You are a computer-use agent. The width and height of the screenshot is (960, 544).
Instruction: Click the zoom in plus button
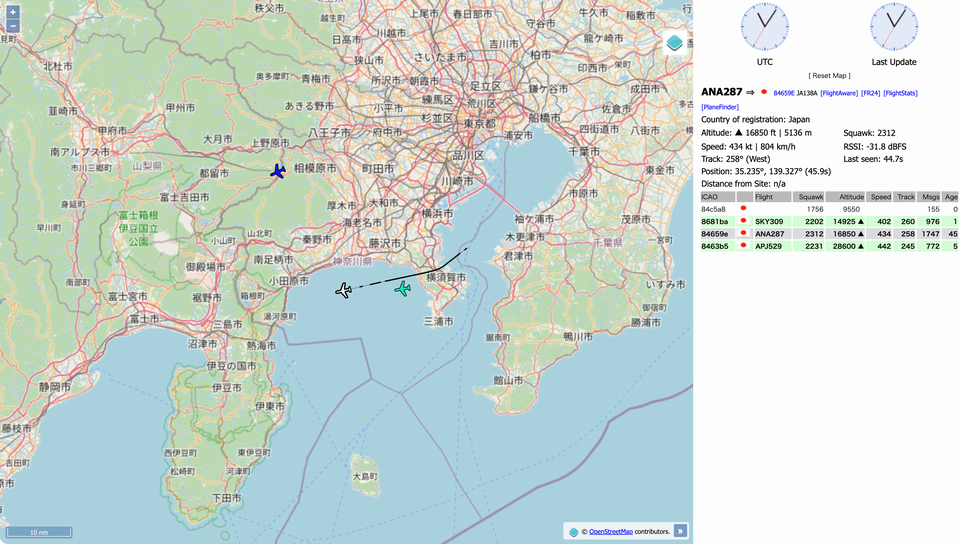tap(13, 13)
